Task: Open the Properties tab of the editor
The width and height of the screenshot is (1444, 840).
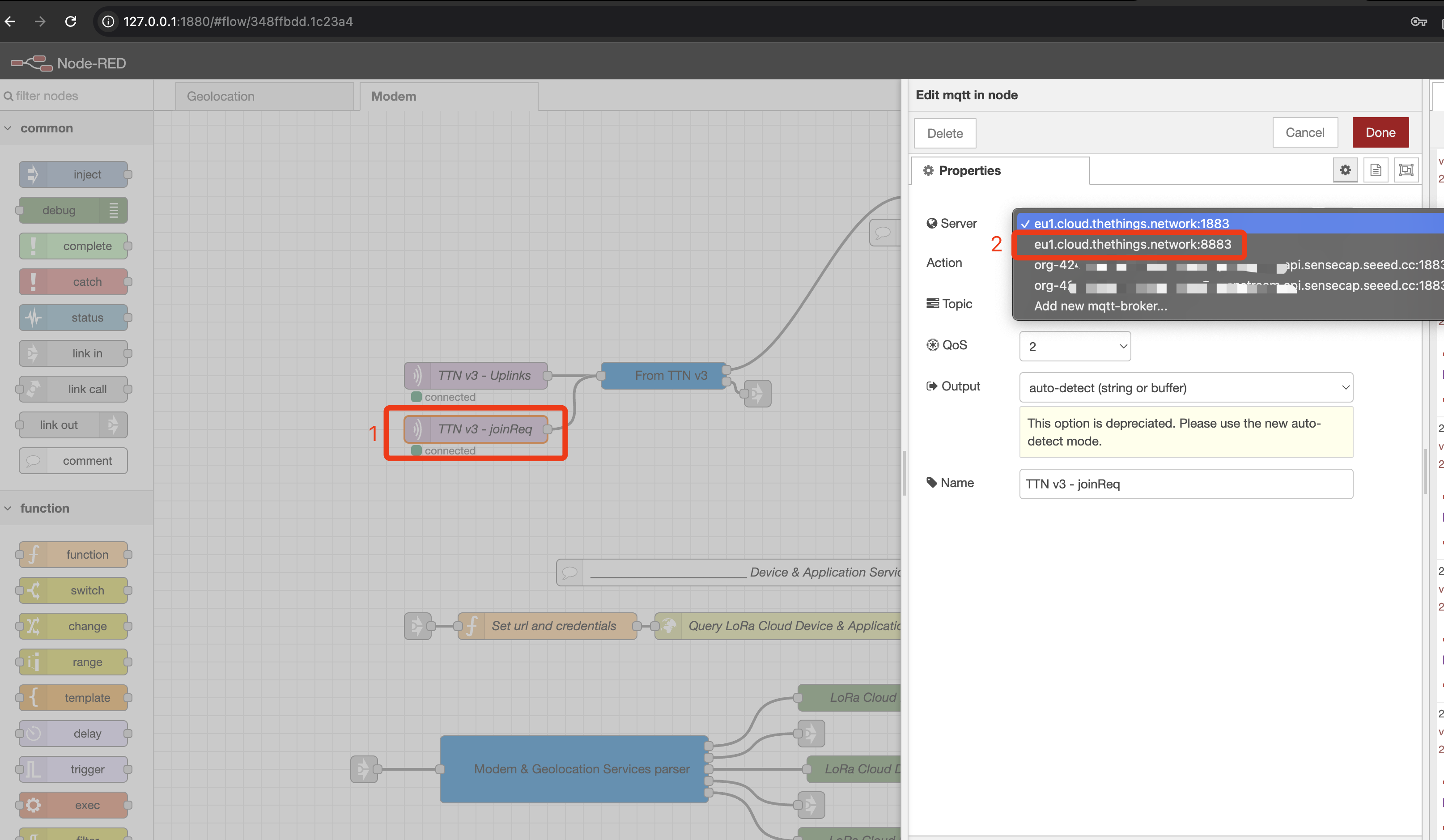Action: [968, 170]
